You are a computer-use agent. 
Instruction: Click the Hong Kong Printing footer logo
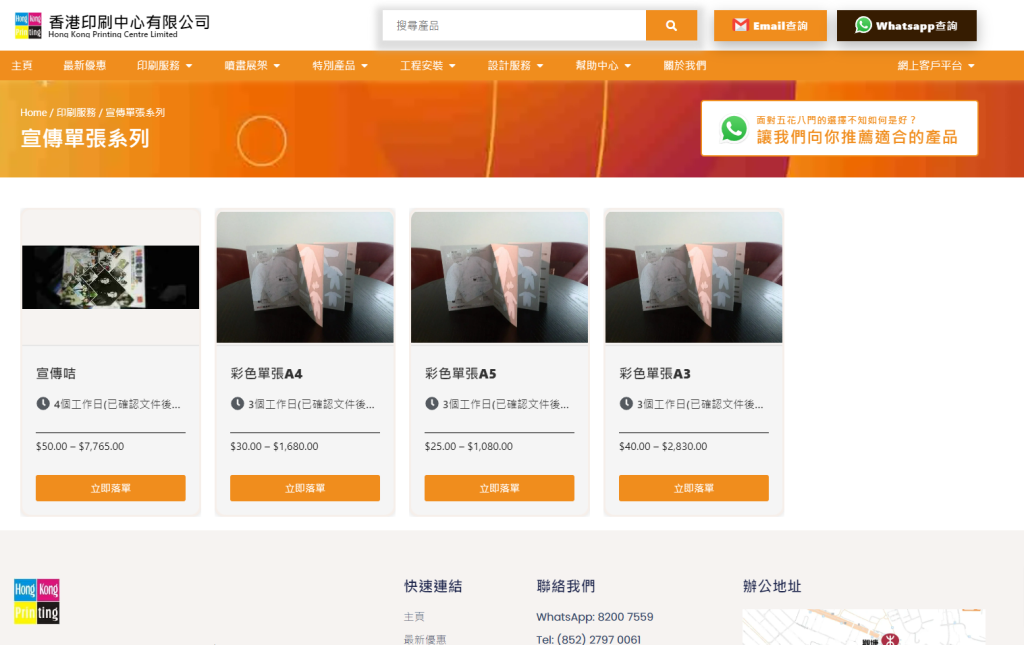click(x=37, y=601)
